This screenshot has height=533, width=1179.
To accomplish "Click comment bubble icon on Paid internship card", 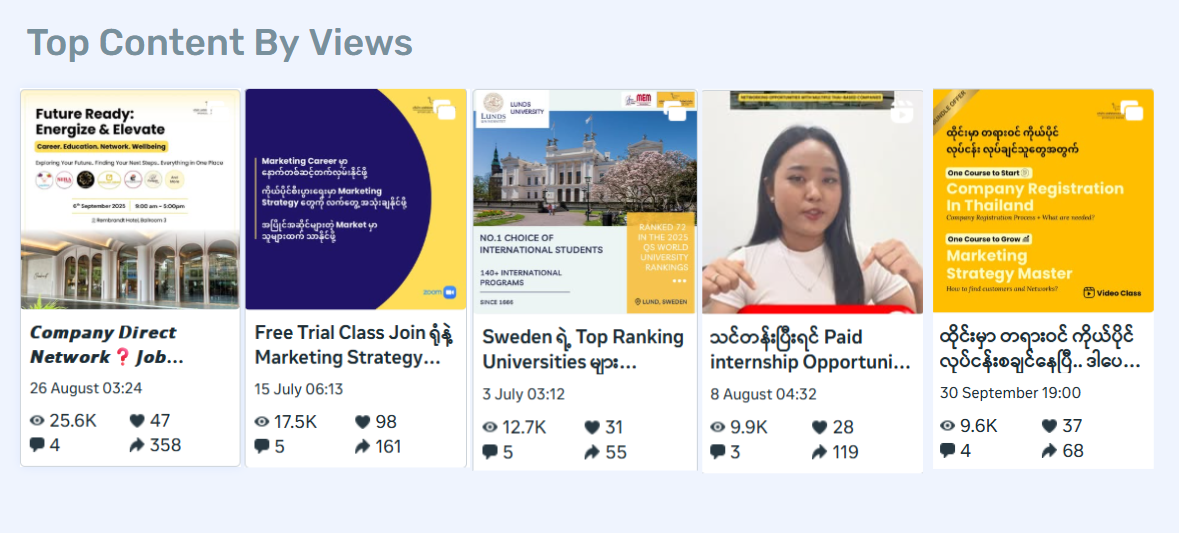I will click(718, 452).
